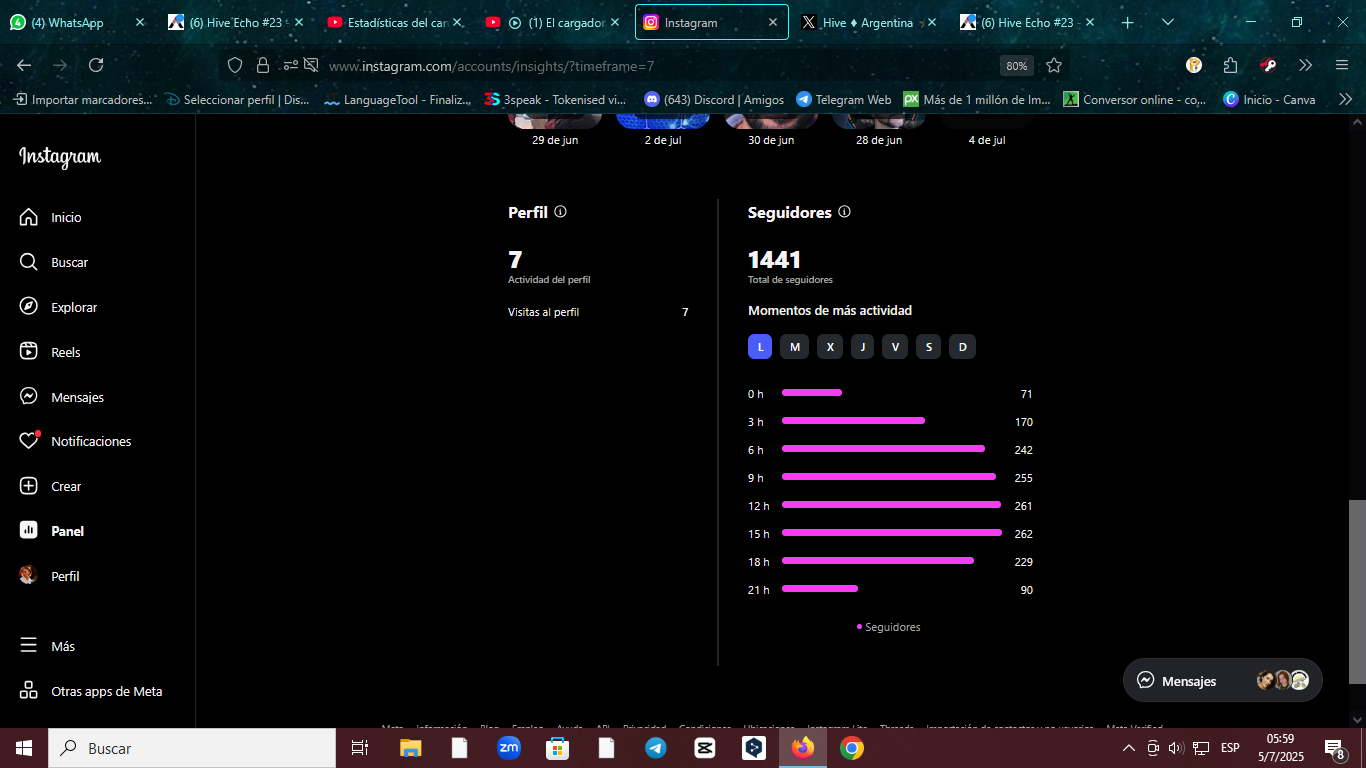Click info icon next to Seguidores
The height and width of the screenshot is (768, 1366).
tap(844, 212)
